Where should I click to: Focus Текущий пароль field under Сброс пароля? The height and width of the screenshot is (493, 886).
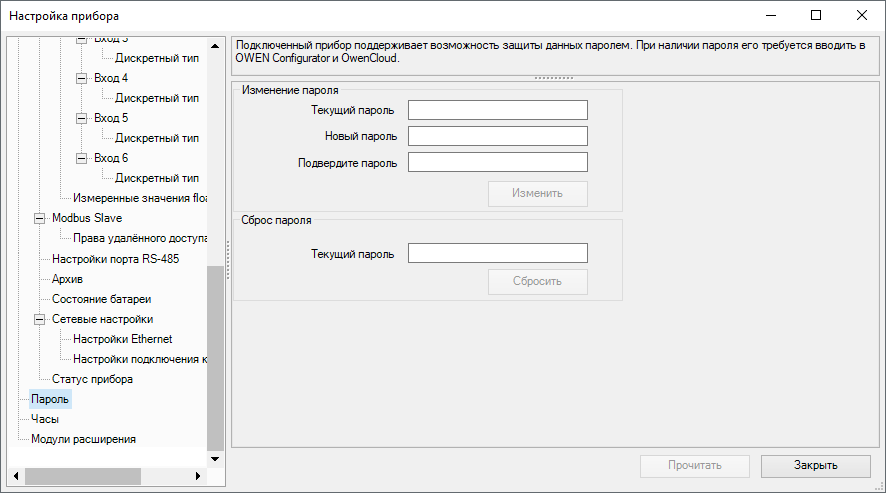tap(497, 254)
